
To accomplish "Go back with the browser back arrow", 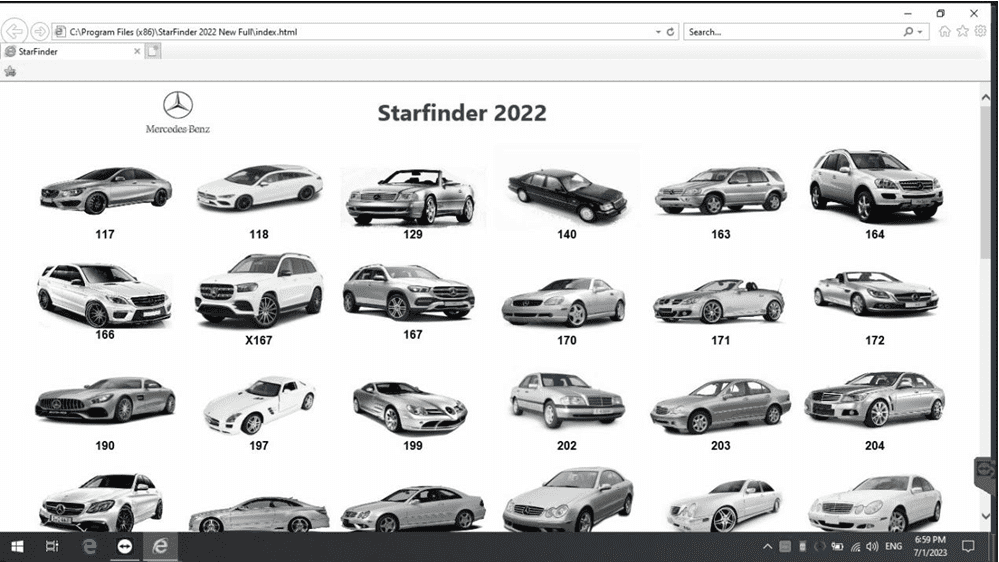I will [15, 31].
